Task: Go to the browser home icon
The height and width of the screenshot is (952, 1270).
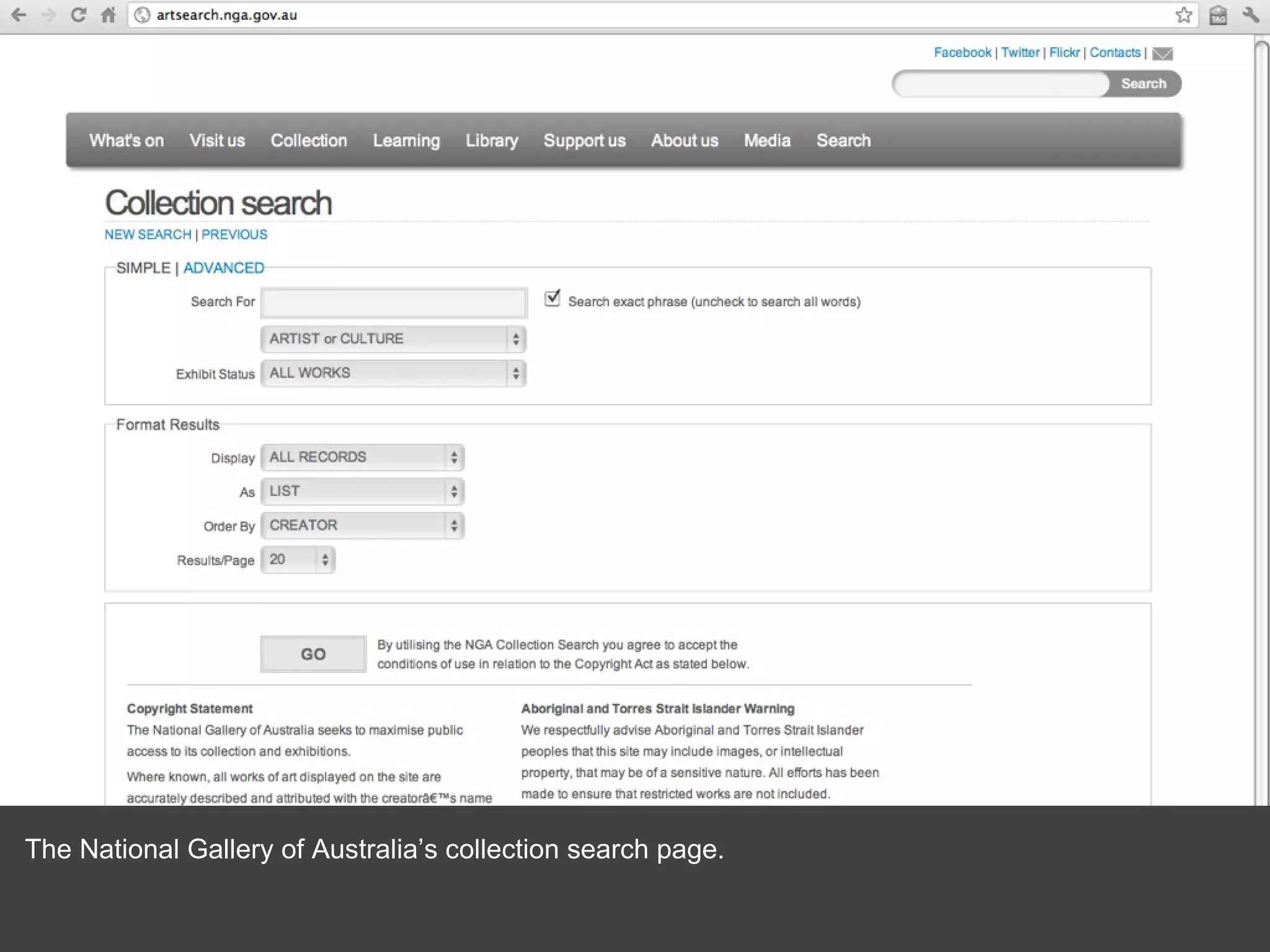Action: 109,15
